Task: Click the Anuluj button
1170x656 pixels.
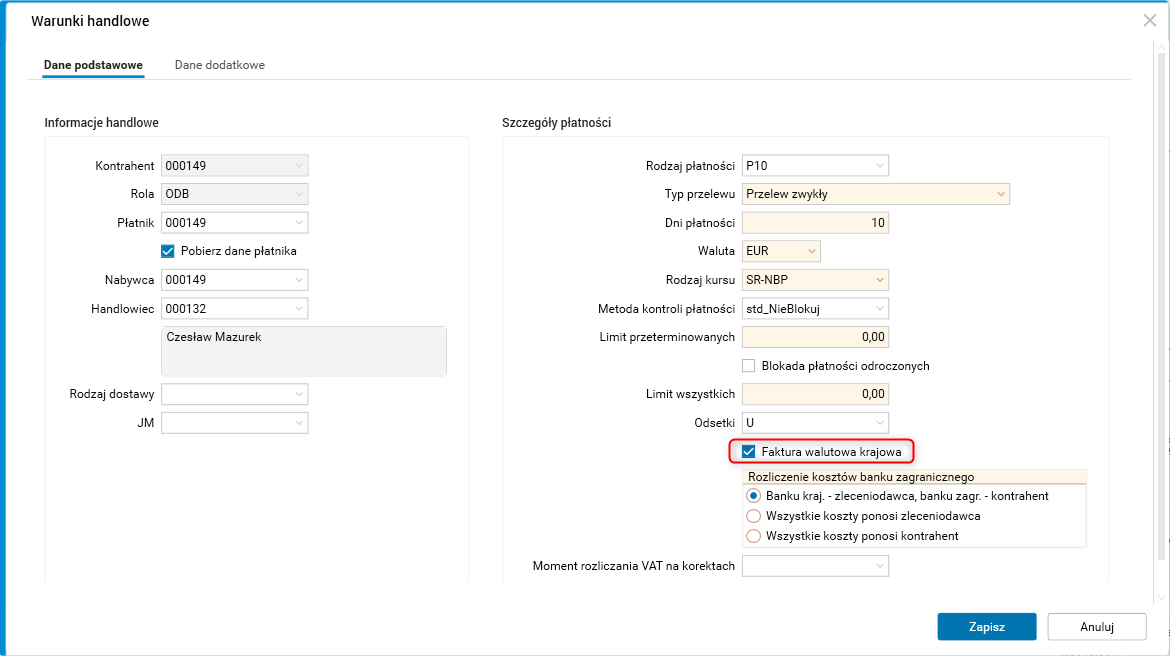Action: (1096, 627)
